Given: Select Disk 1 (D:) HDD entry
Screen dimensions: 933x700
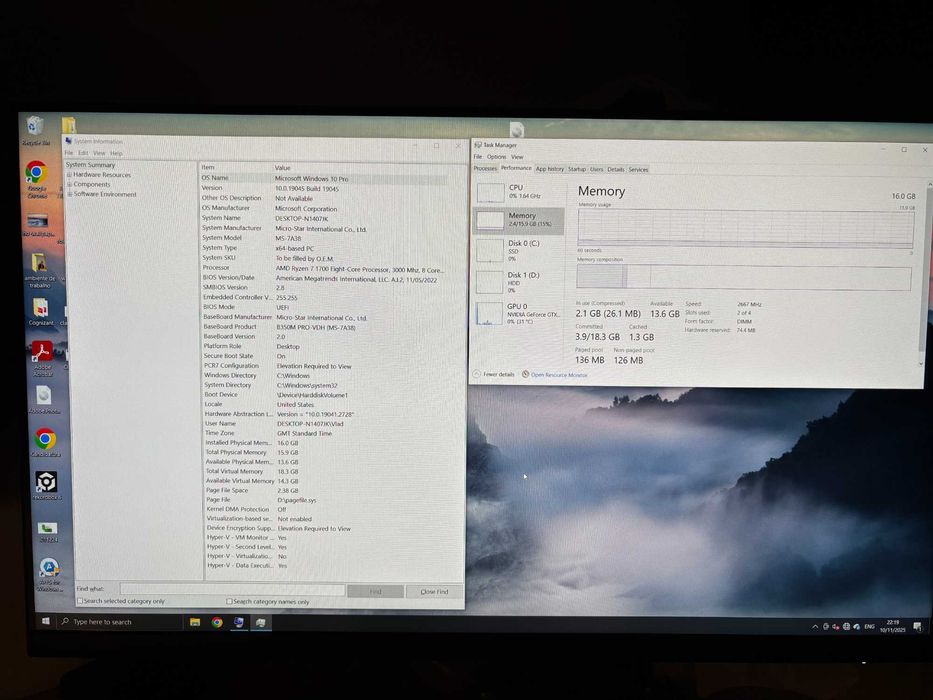Looking at the screenshot, I should [519, 282].
